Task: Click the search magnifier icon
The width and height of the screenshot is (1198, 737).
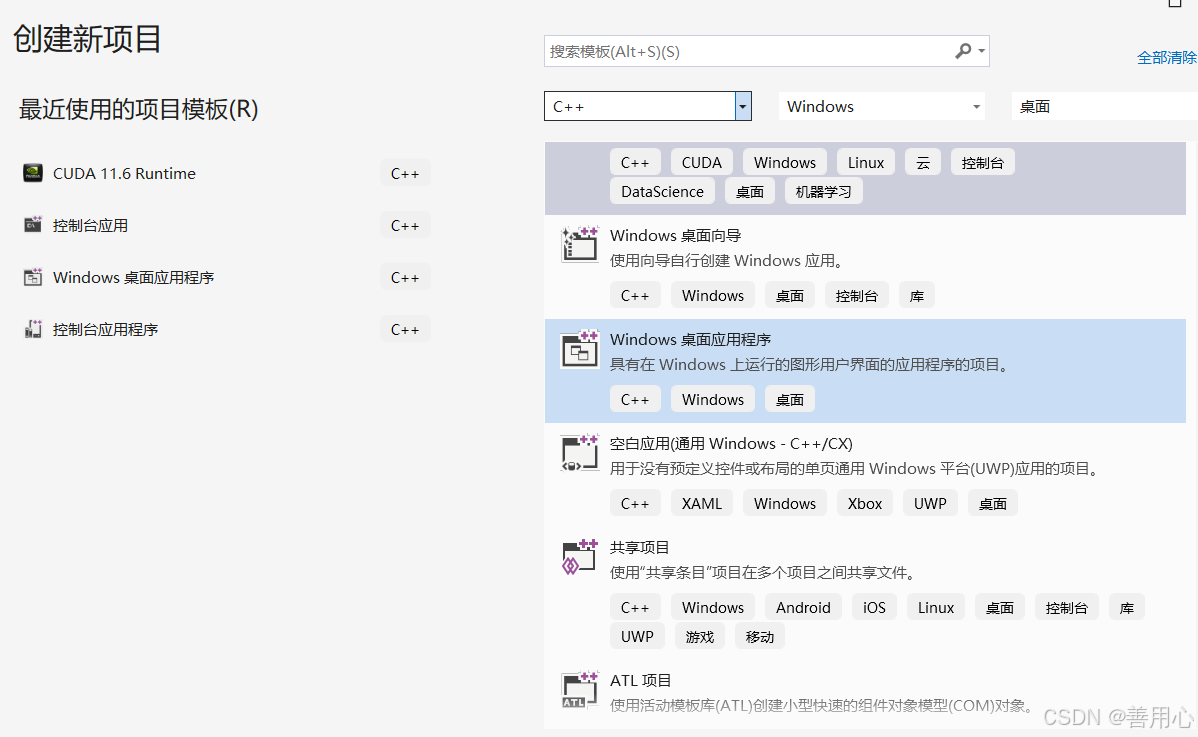Action: coord(963,51)
